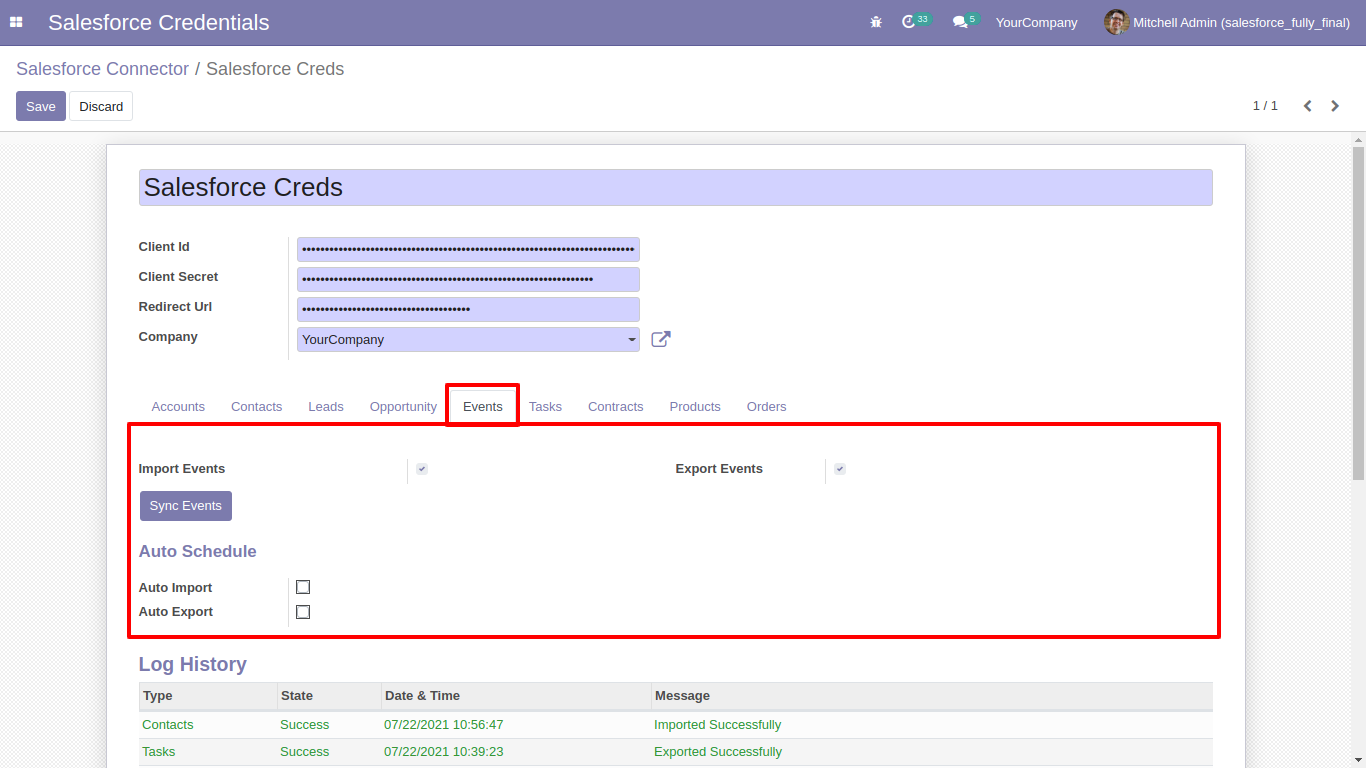Click the Client Secret field
The width and height of the screenshot is (1366, 768).
(x=468, y=279)
